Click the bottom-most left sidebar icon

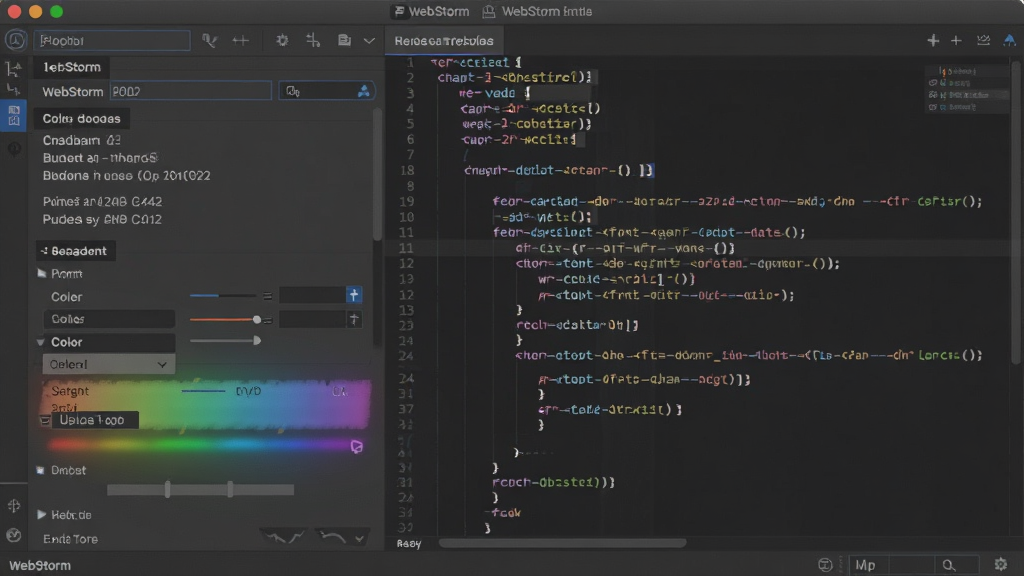(14, 536)
